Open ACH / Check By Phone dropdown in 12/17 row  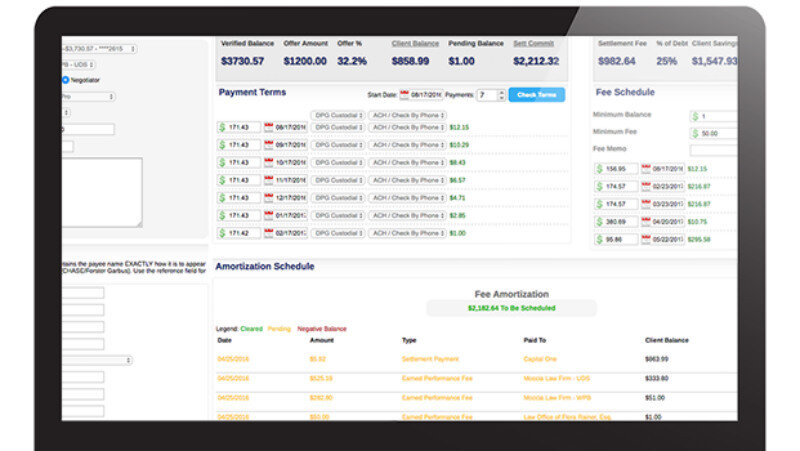[x=407, y=197]
